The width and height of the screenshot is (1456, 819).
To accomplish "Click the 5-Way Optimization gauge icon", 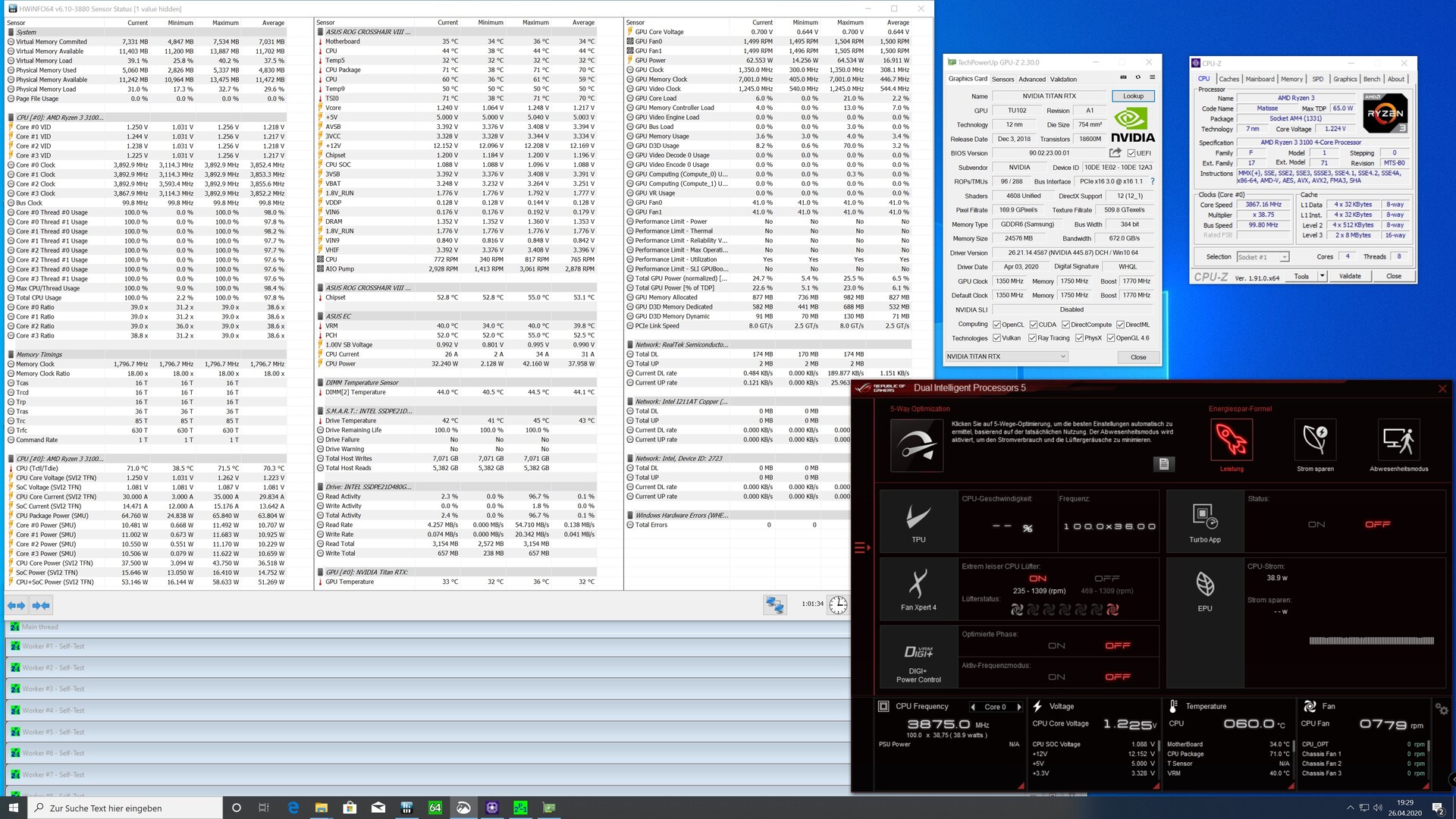I will pos(916,446).
